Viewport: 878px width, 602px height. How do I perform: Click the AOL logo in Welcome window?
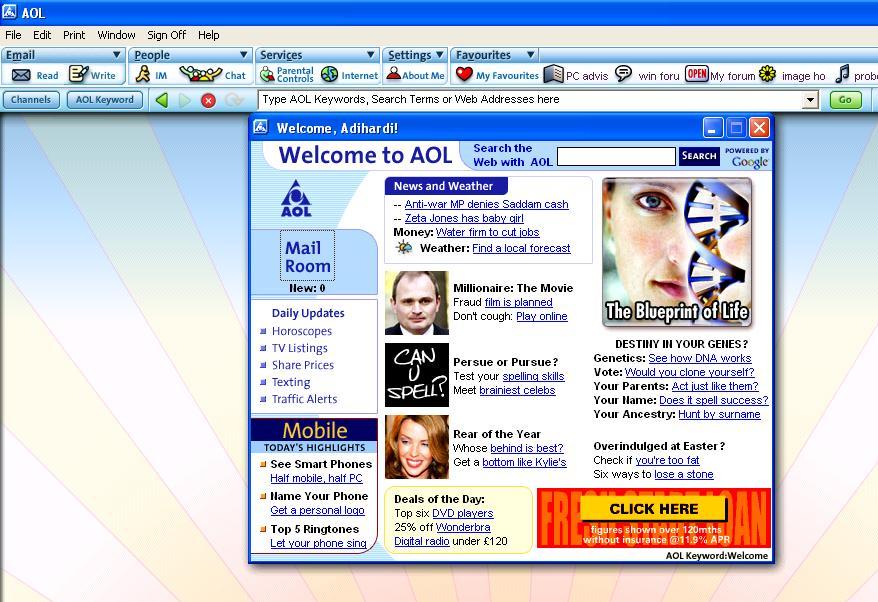pos(296,199)
